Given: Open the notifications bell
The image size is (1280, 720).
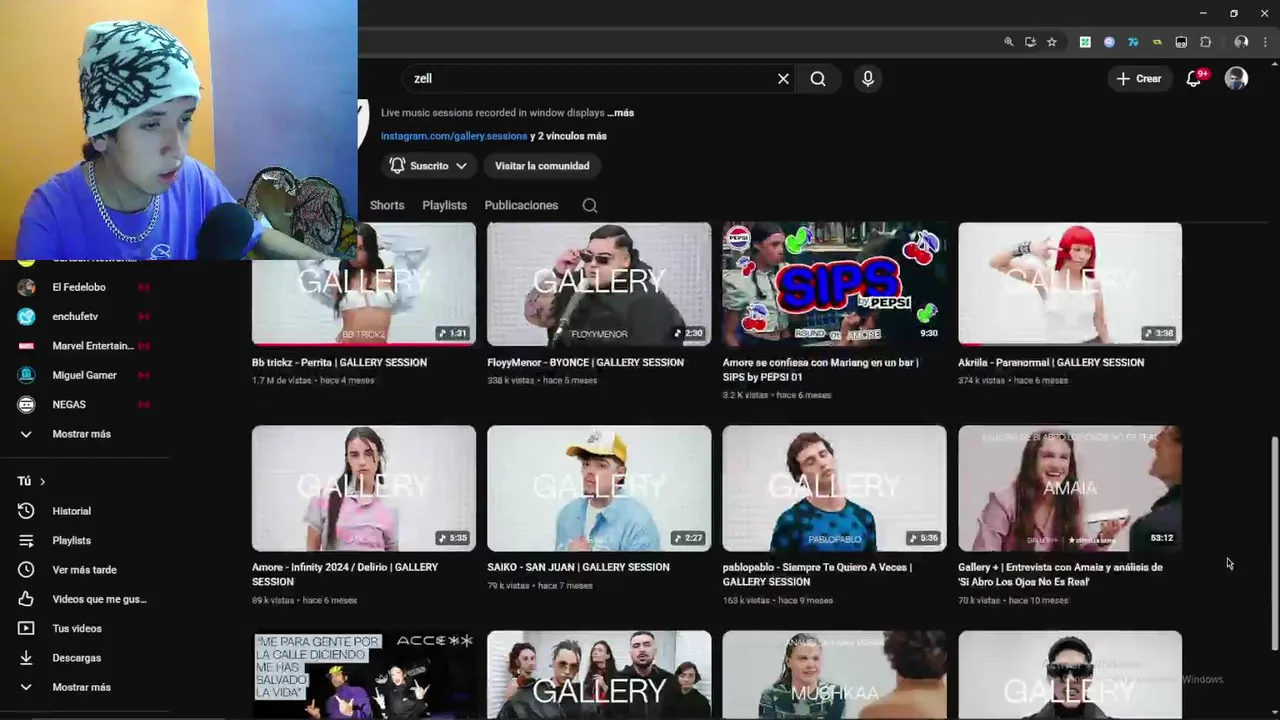Looking at the screenshot, I should pyautogui.click(x=1193, y=79).
